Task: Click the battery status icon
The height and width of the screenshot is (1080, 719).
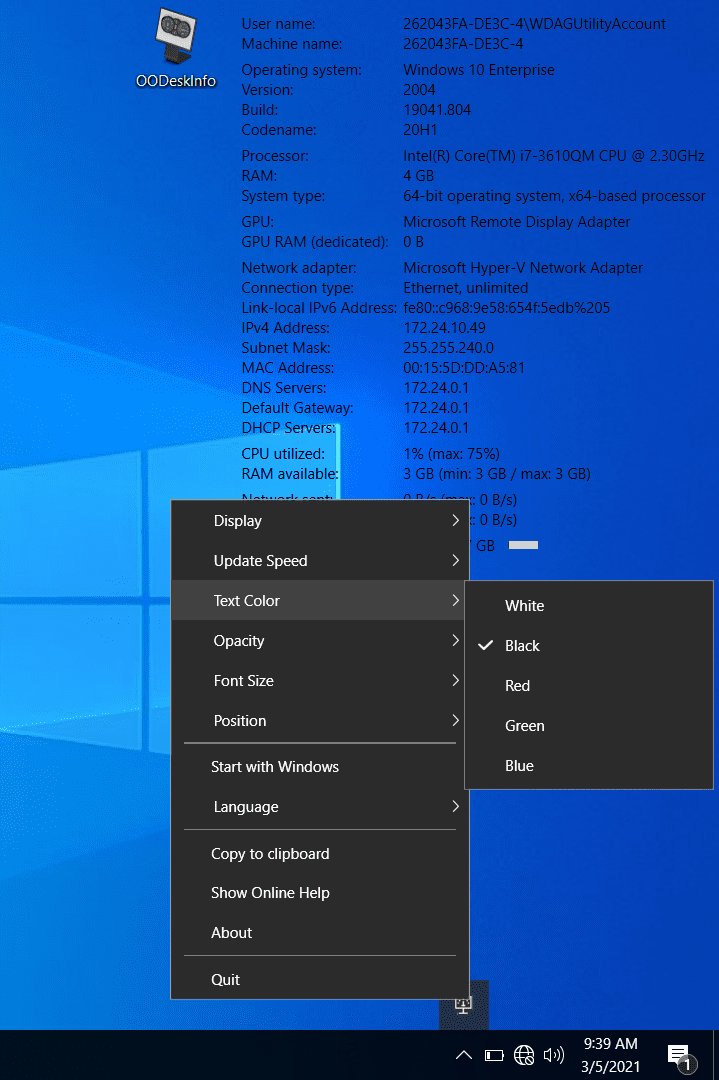Action: (x=494, y=1055)
